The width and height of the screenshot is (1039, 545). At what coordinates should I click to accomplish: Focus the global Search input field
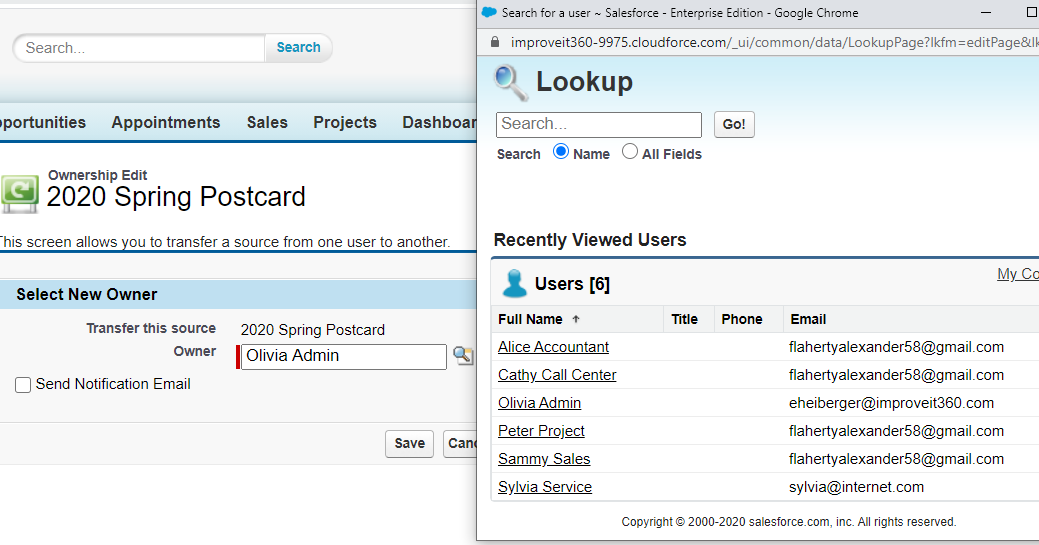(139, 48)
